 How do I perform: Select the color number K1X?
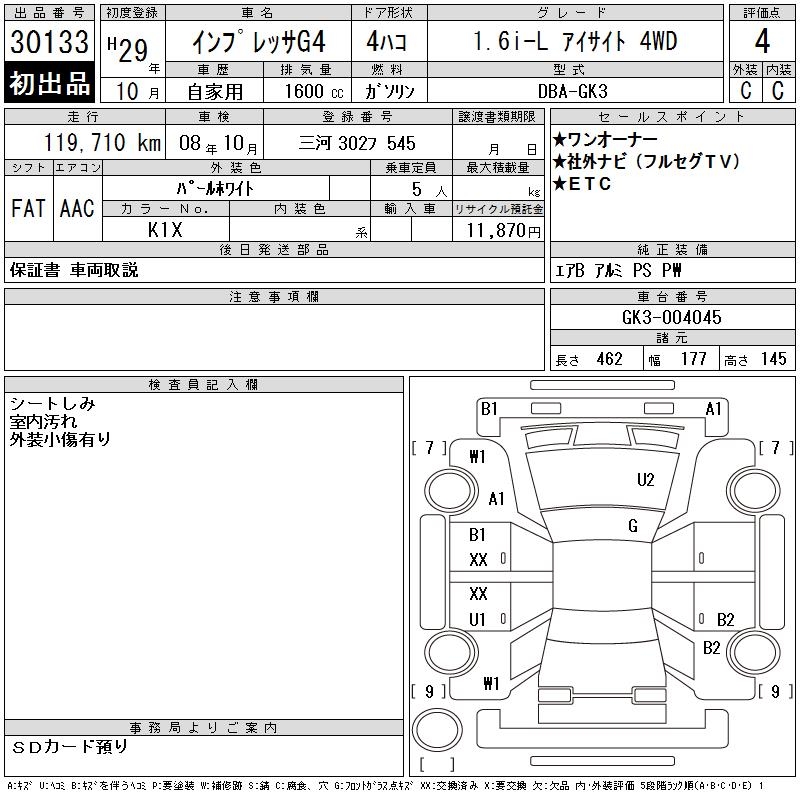(x=165, y=230)
